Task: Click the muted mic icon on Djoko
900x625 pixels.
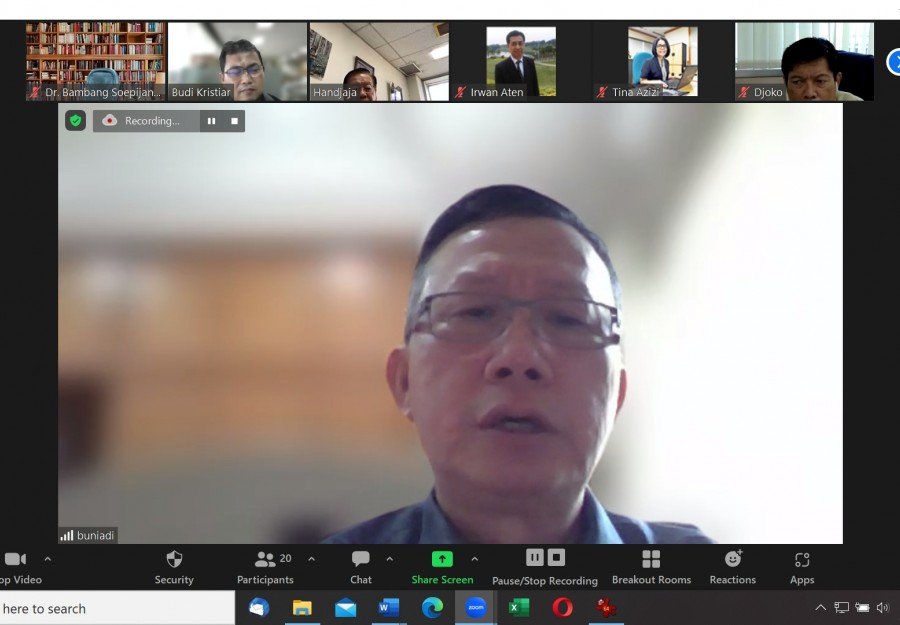Action: (744, 92)
